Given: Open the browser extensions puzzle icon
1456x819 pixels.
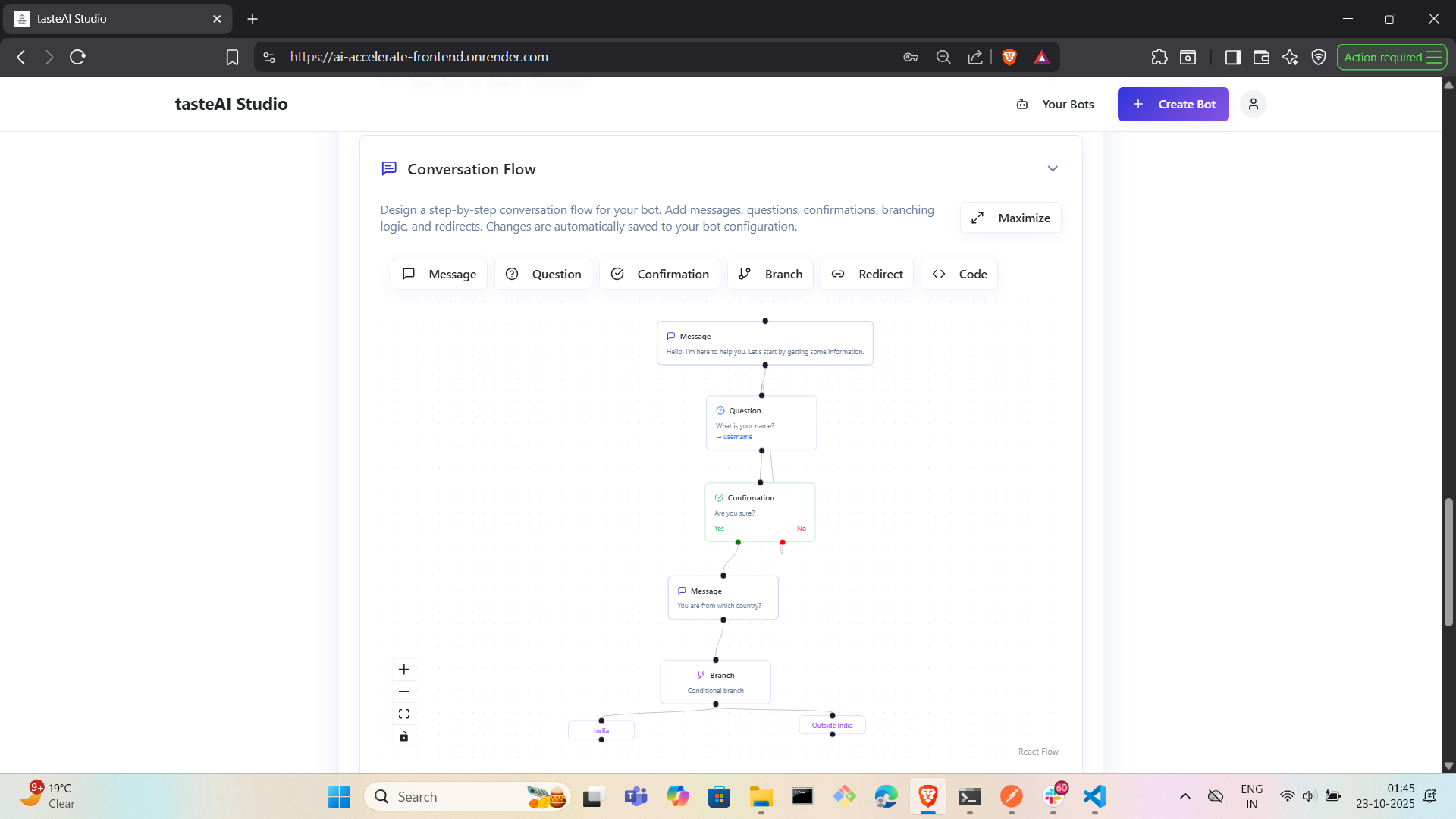Looking at the screenshot, I should 1159,57.
